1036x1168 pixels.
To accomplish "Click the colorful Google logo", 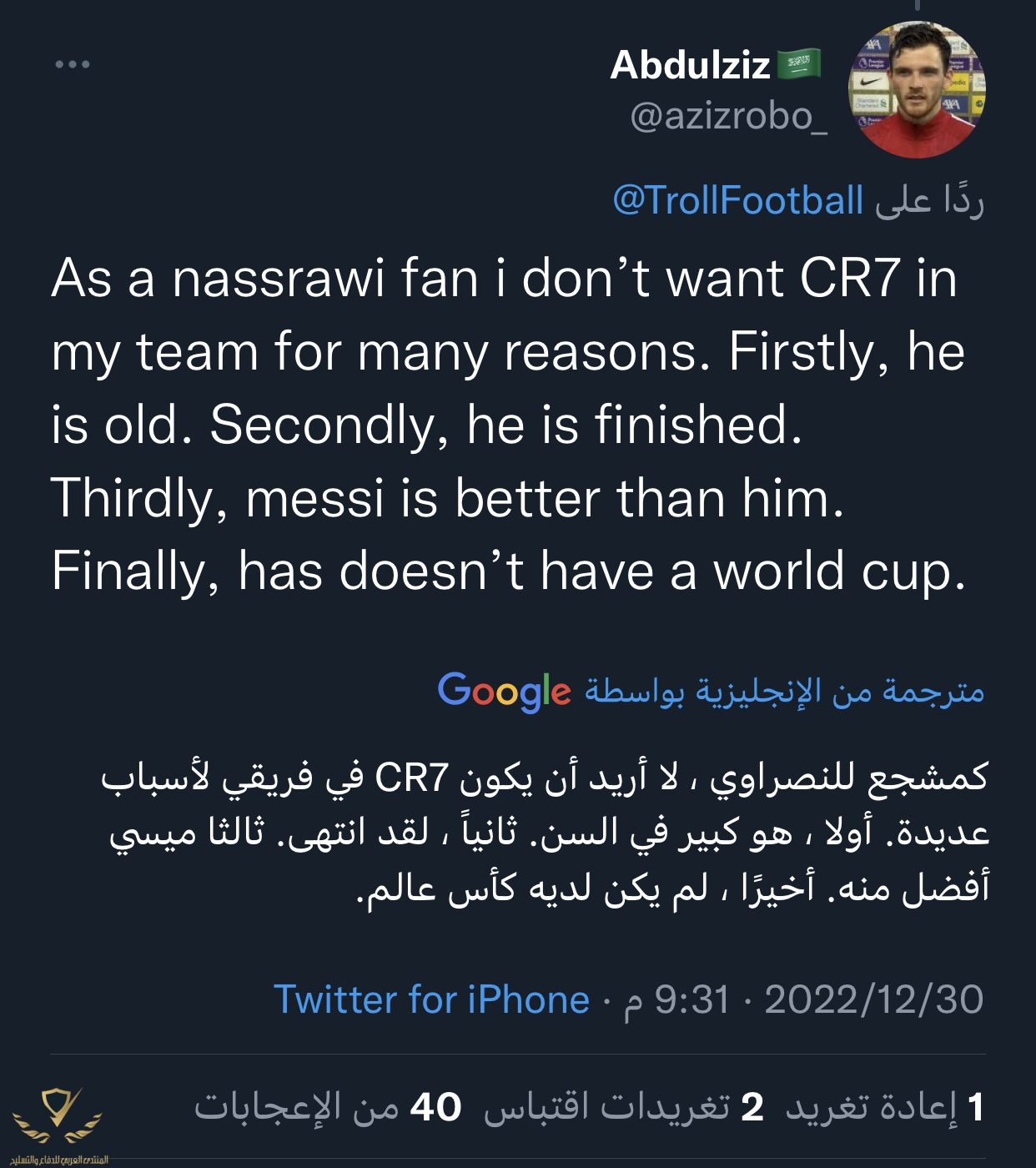I will pyautogui.click(x=504, y=692).
